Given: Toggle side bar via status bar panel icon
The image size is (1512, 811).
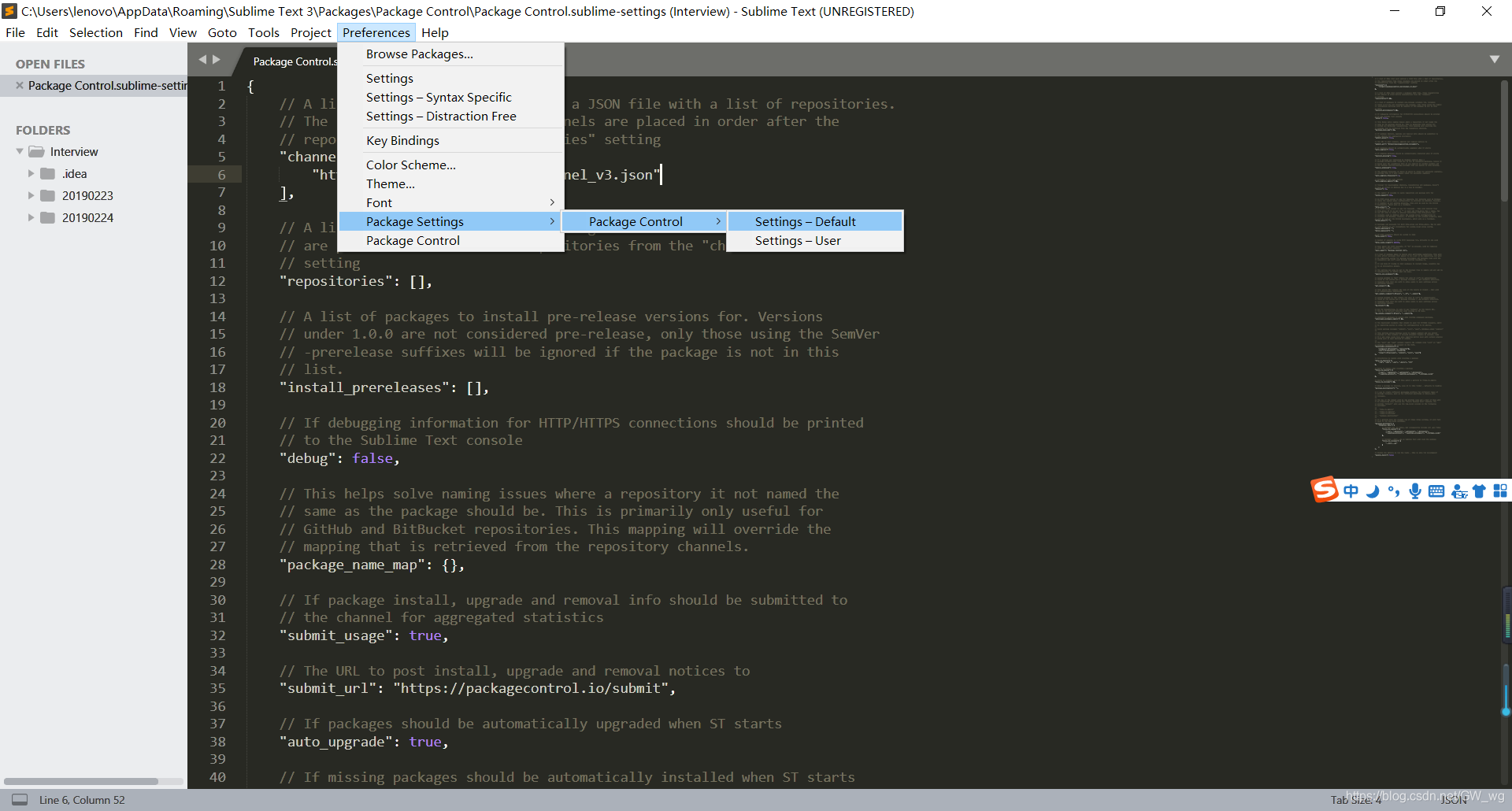Looking at the screenshot, I should pyautogui.click(x=20, y=799).
